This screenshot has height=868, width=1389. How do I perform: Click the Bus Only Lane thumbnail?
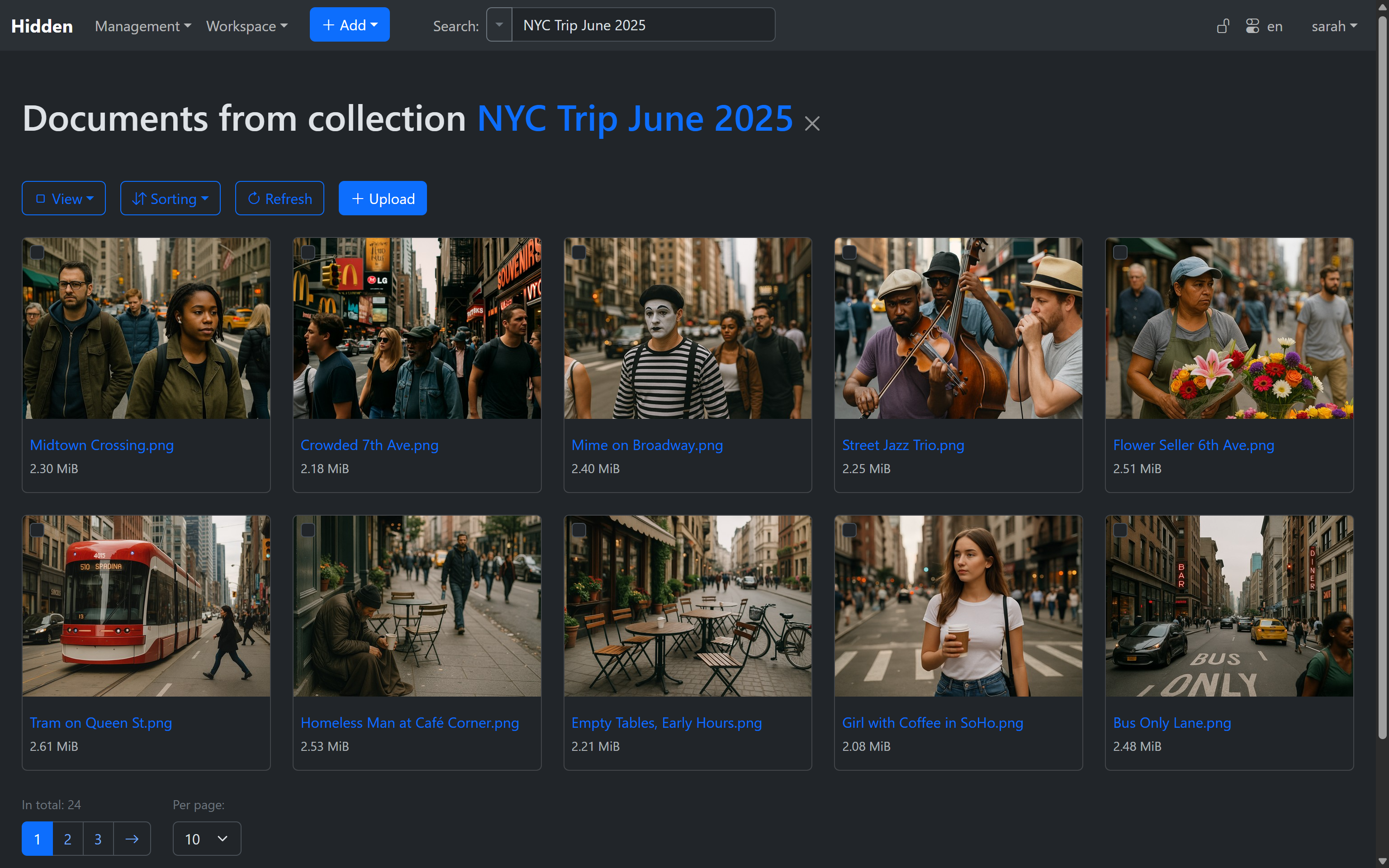pos(1229,606)
